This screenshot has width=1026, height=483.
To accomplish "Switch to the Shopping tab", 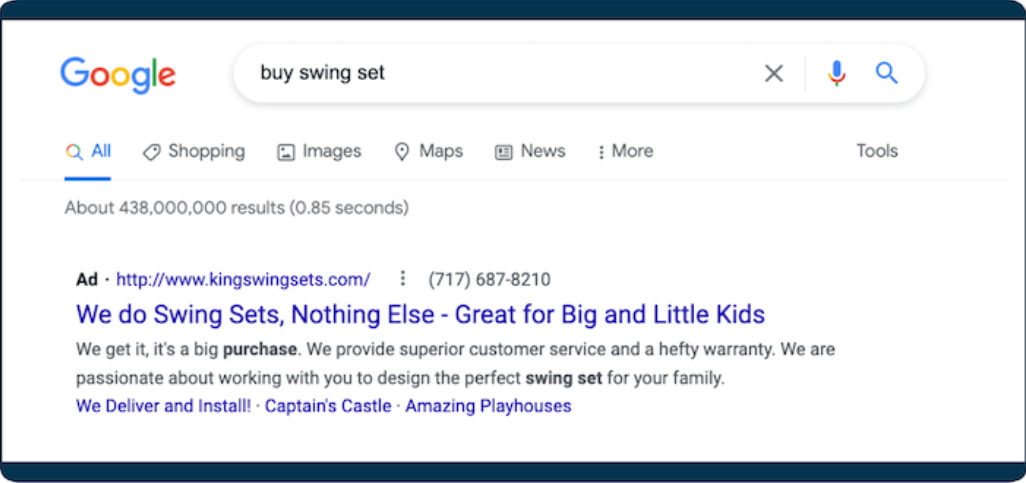I will pos(194,152).
